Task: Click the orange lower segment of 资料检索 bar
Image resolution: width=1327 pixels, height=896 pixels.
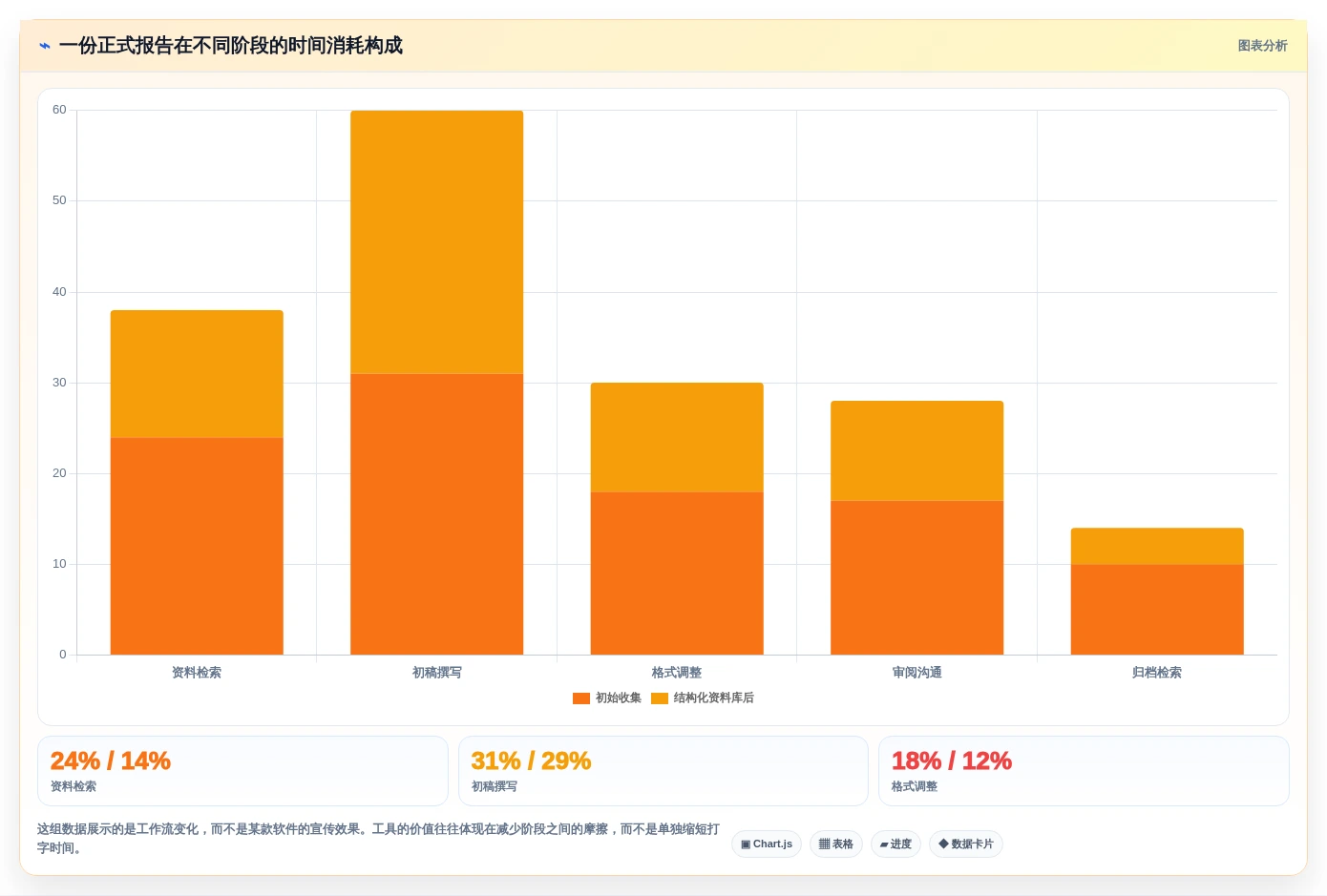Action: 197,546
